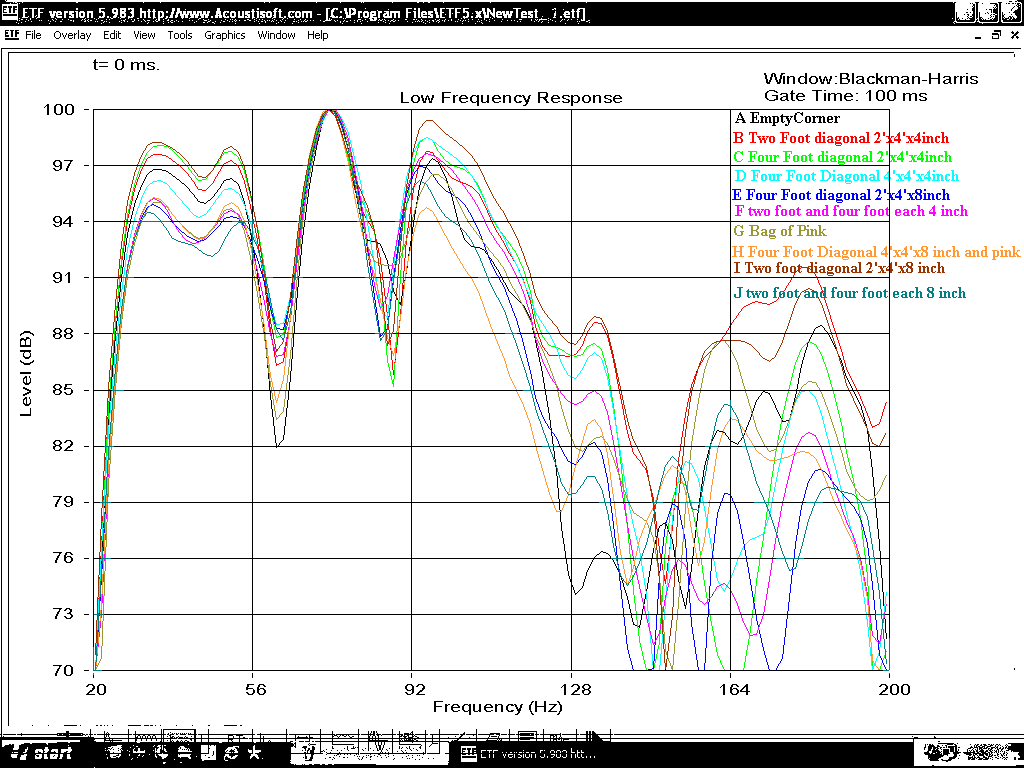
Task: Click the ETF application icon in title bar
Action: 10,13
